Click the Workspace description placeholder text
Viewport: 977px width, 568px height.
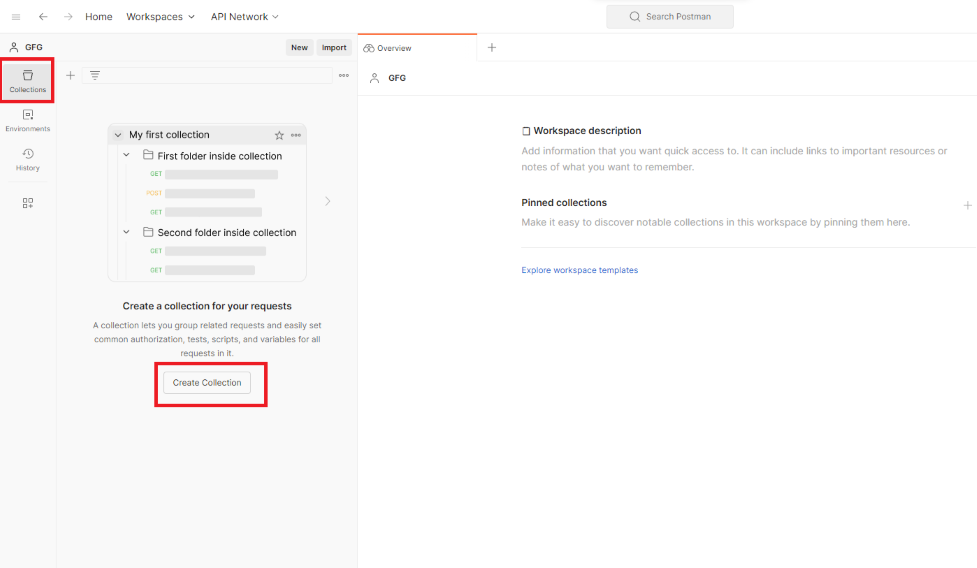point(734,159)
